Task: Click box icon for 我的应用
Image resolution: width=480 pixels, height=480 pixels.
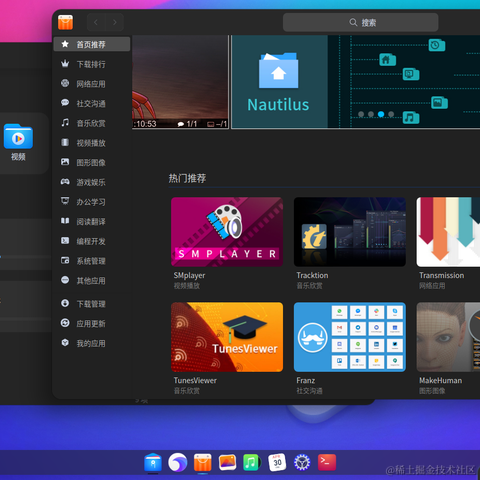Action: 65,343
